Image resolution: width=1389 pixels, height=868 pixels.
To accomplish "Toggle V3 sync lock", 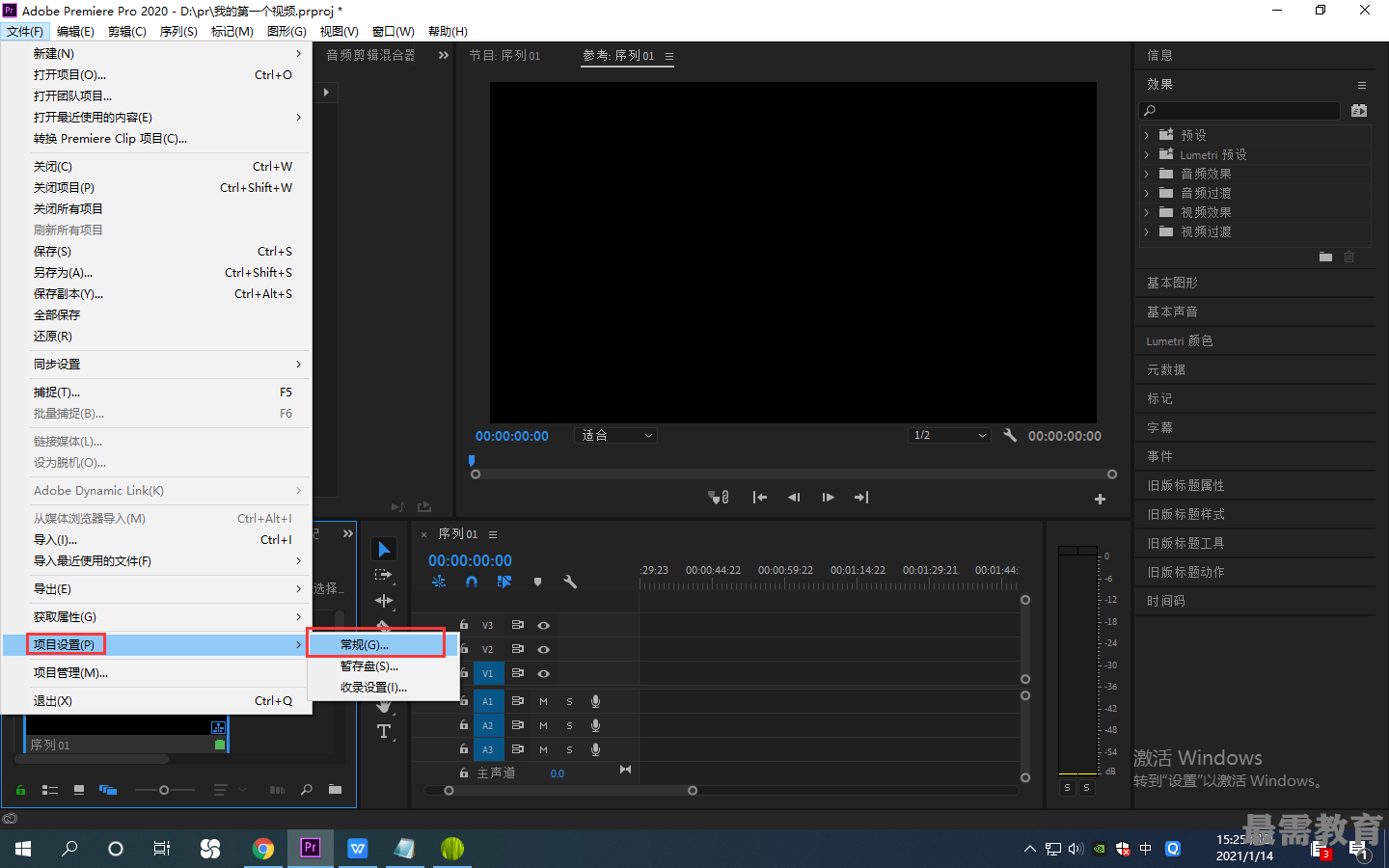I will click(517, 625).
